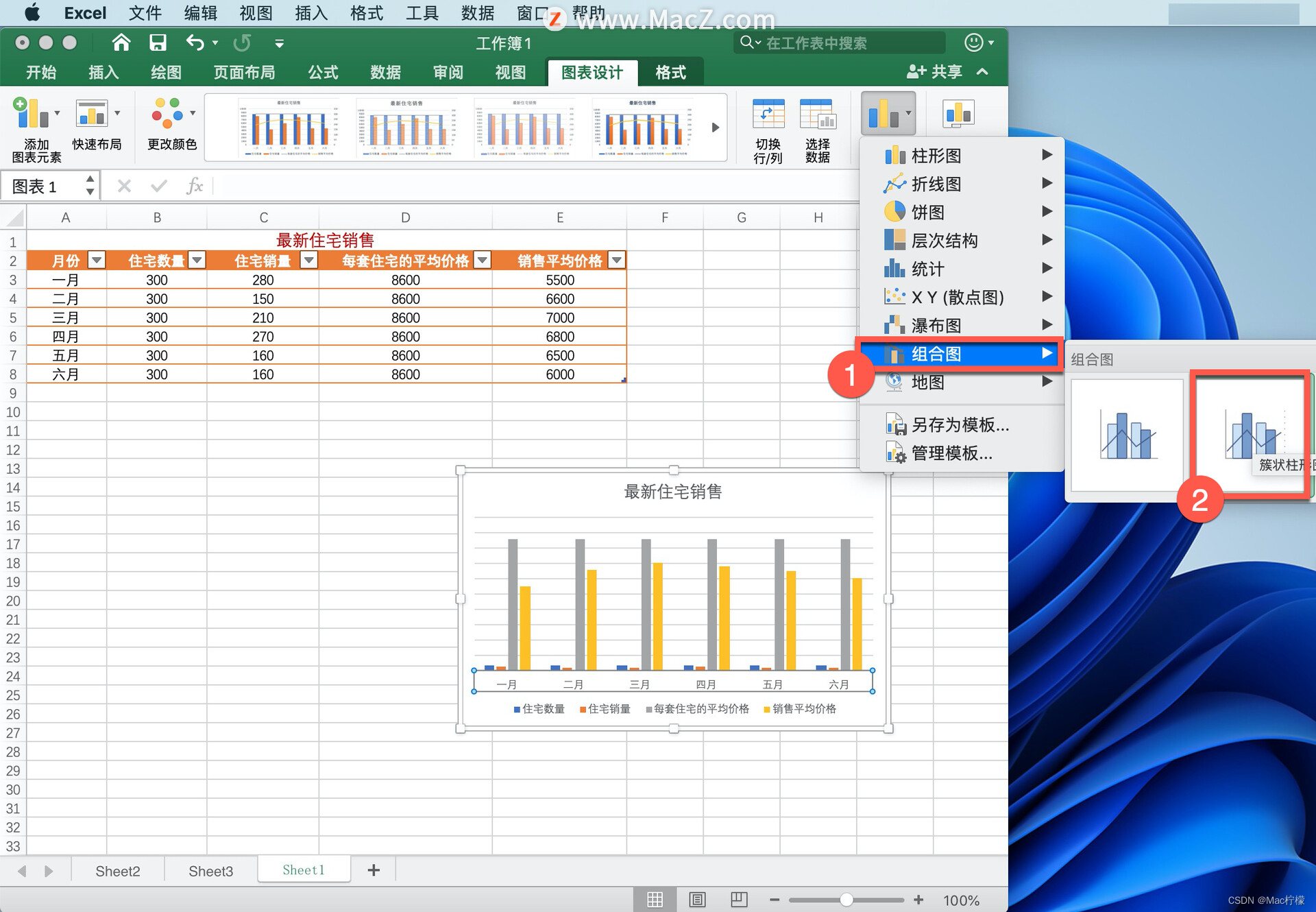The image size is (1316, 912).
Task: Click the Save icon in title bar
Action: click(158, 43)
